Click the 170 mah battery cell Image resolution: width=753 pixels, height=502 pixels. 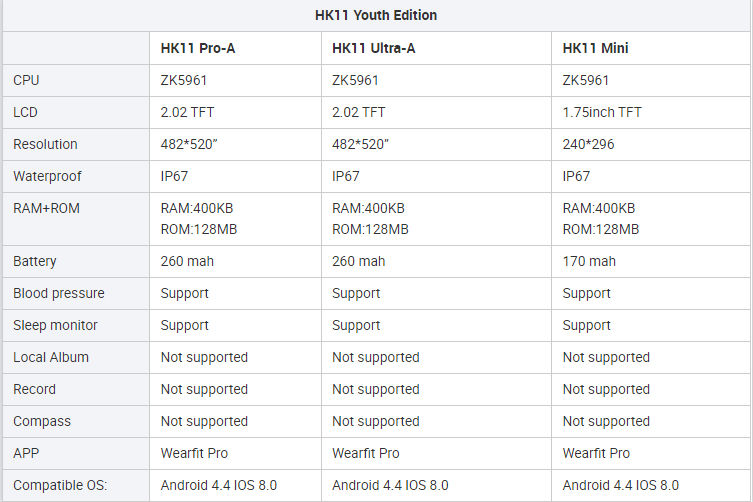(x=589, y=261)
